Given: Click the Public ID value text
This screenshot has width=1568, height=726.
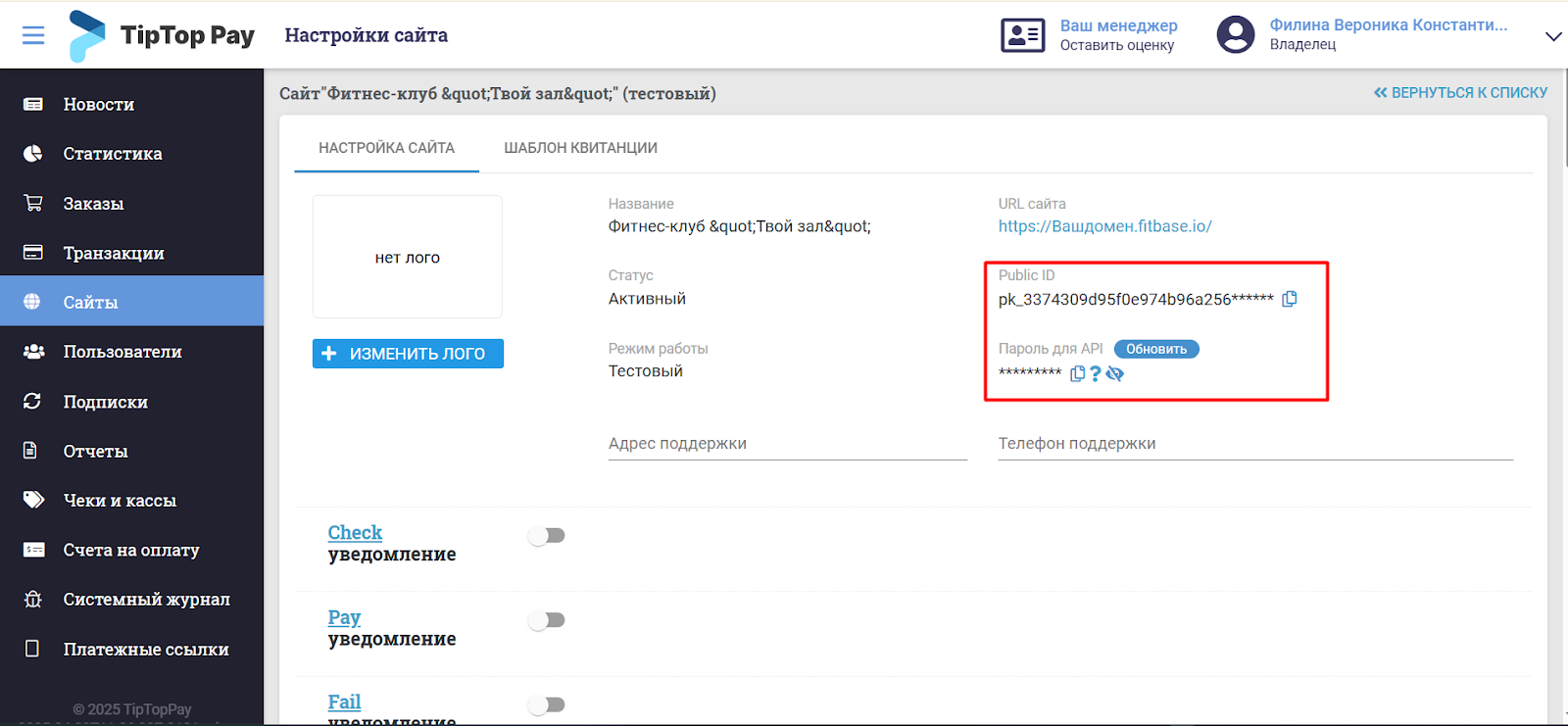Looking at the screenshot, I should point(1136,299).
